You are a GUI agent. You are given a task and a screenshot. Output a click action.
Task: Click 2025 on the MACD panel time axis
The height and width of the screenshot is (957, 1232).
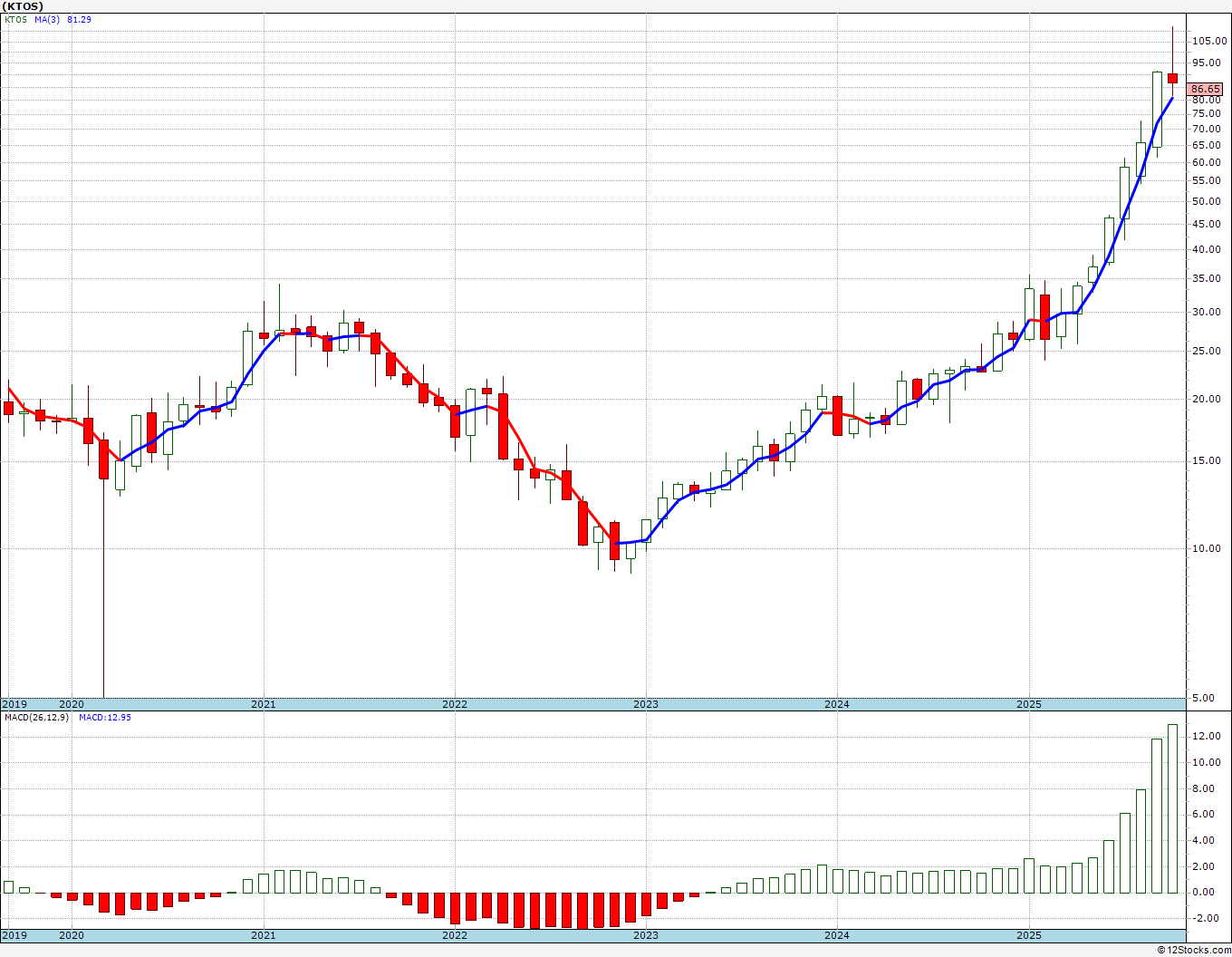click(x=1029, y=935)
